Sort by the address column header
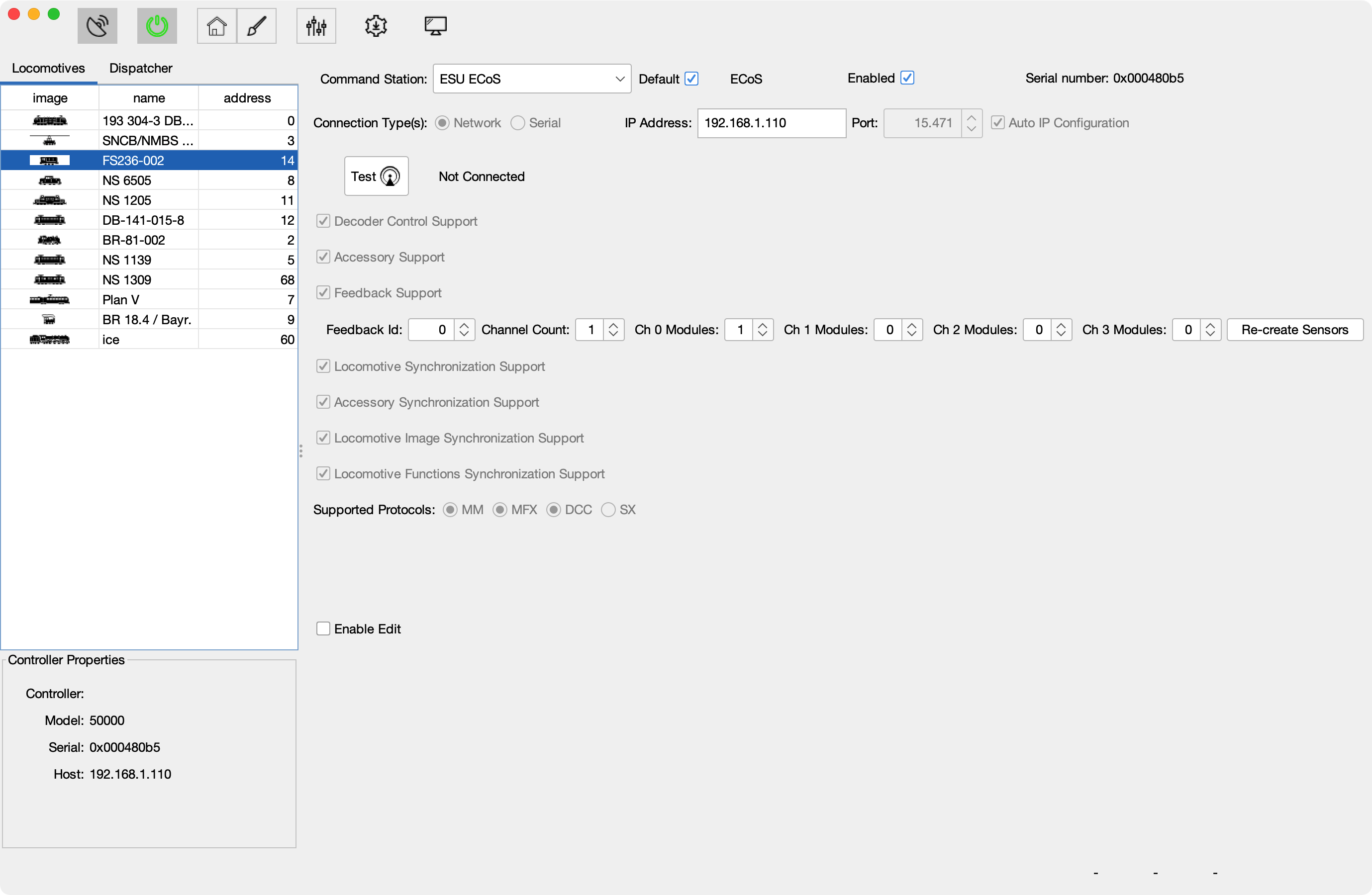 pos(247,98)
